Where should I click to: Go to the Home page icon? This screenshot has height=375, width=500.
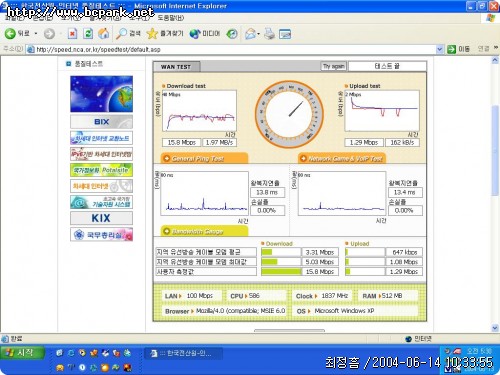[104, 33]
